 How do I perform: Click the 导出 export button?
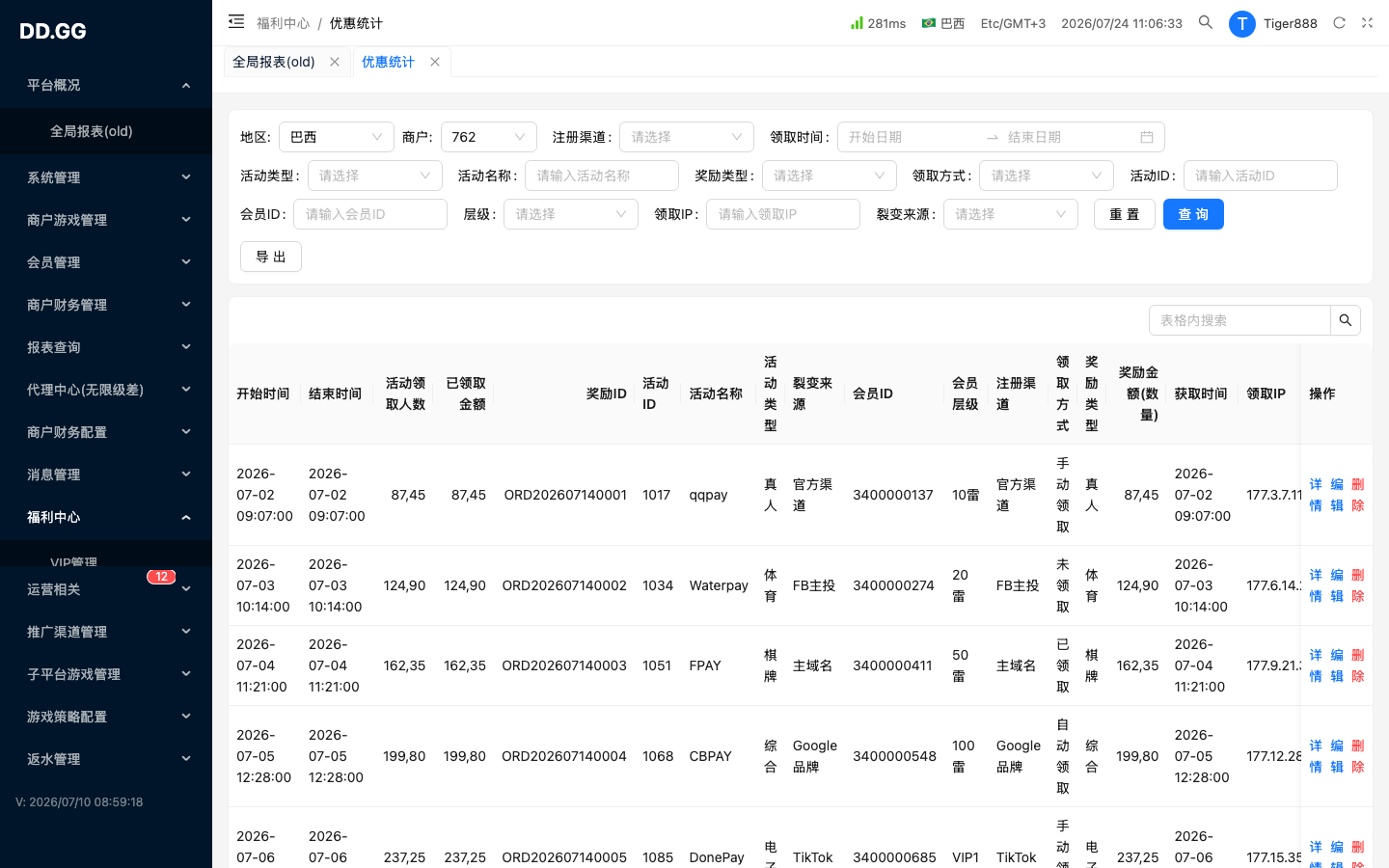271,257
